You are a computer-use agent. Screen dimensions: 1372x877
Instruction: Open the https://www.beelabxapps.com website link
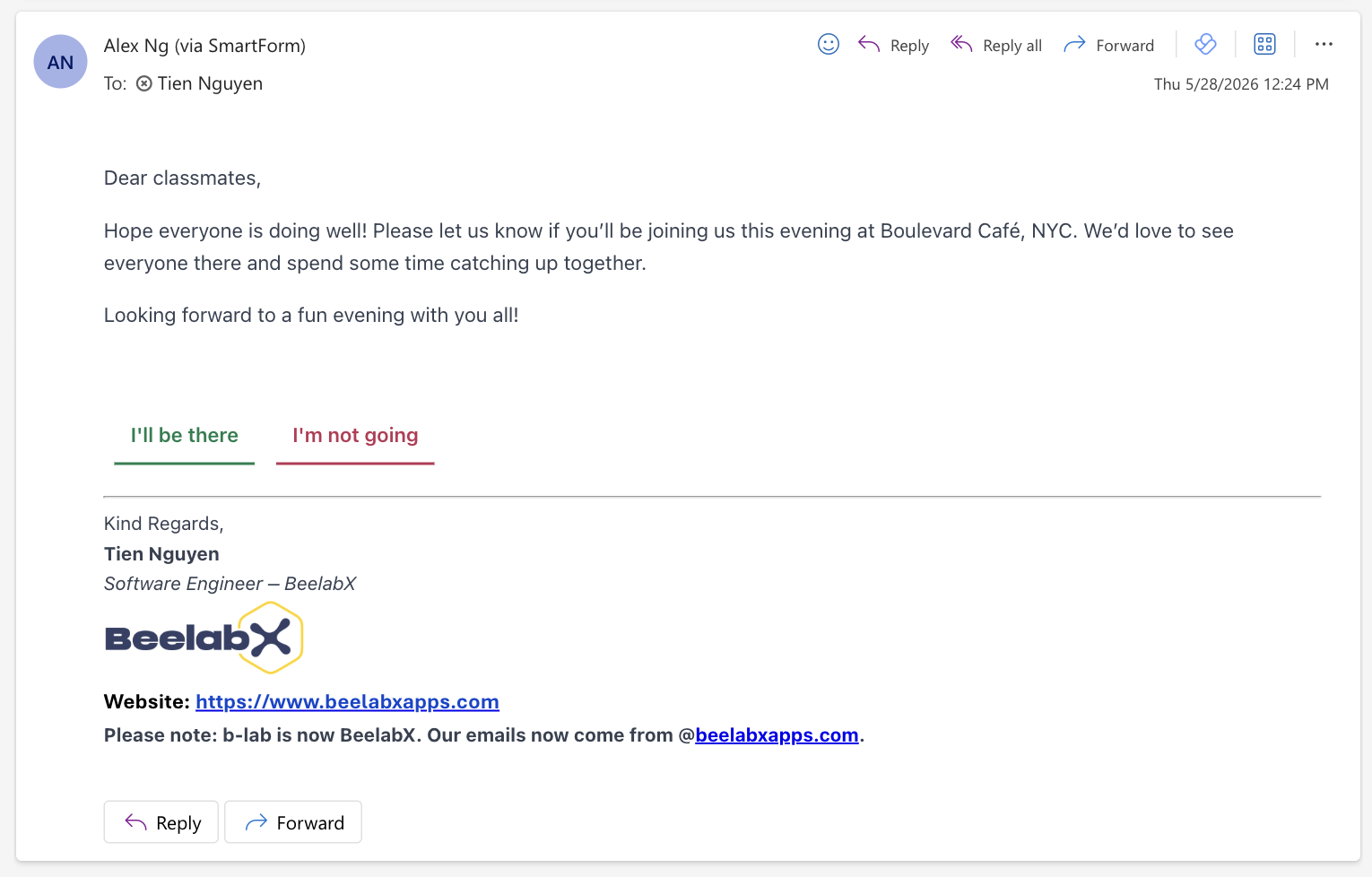click(347, 702)
